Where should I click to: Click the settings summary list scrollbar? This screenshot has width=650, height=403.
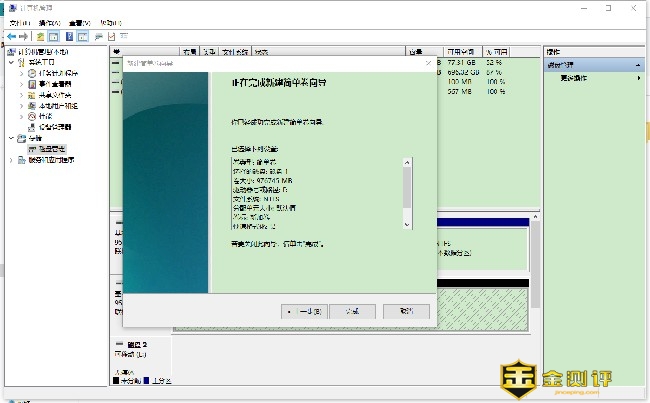[x=407, y=190]
